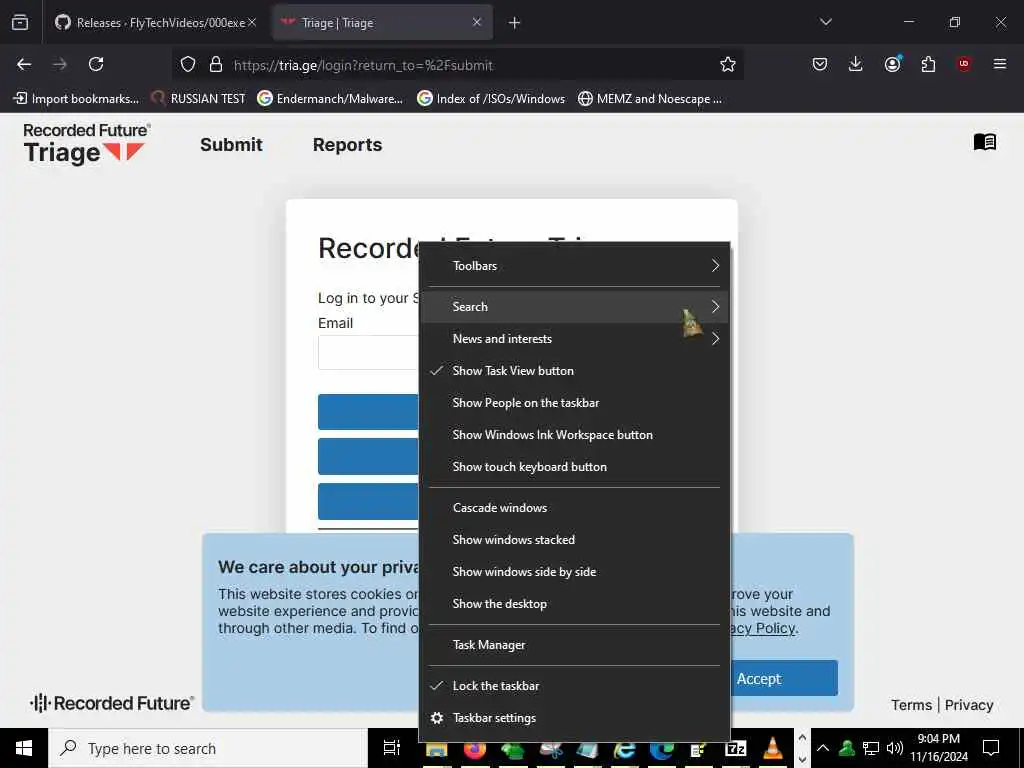
Task: Open the clock showing 9:04 PM
Action: pyautogui.click(x=939, y=748)
